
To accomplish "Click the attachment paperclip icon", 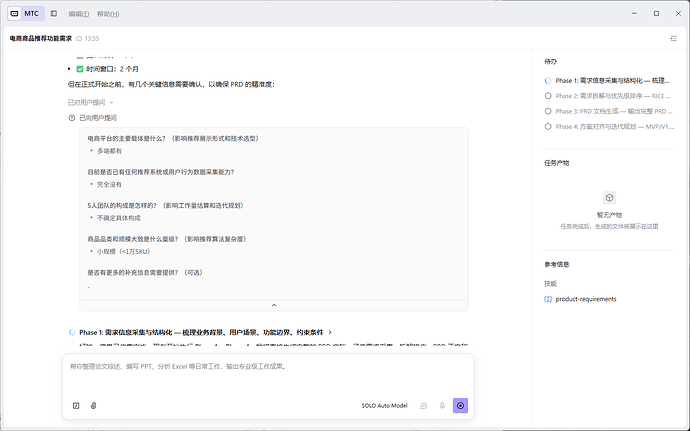I will 94,406.
